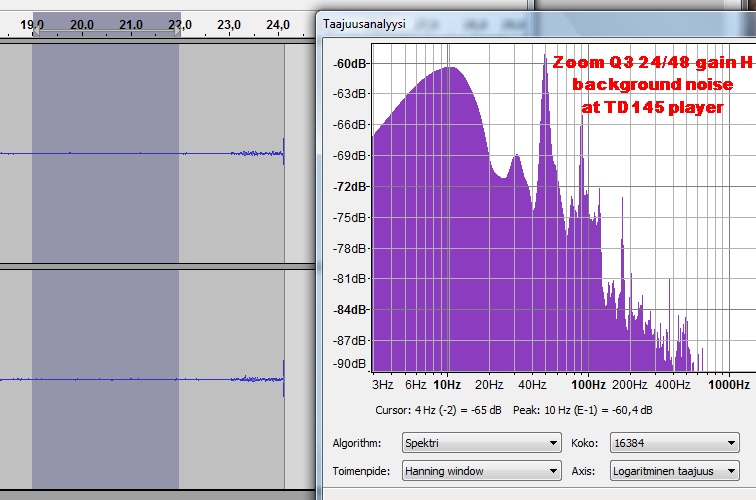This screenshot has height=500, width=756.
Task: Click the '-90dB' label on the vertical axis
Action: (x=350, y=364)
